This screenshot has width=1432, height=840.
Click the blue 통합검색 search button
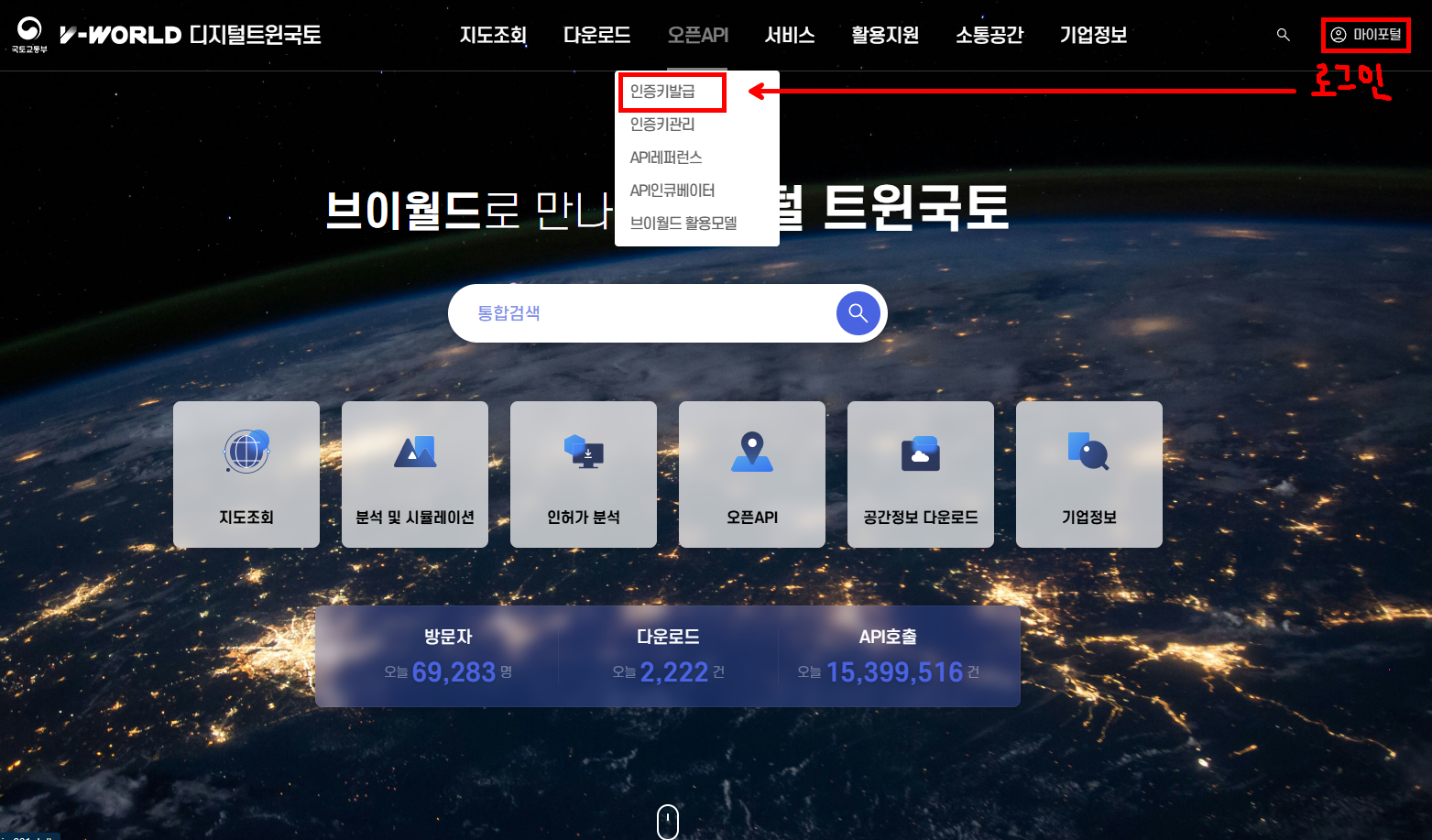[x=858, y=313]
